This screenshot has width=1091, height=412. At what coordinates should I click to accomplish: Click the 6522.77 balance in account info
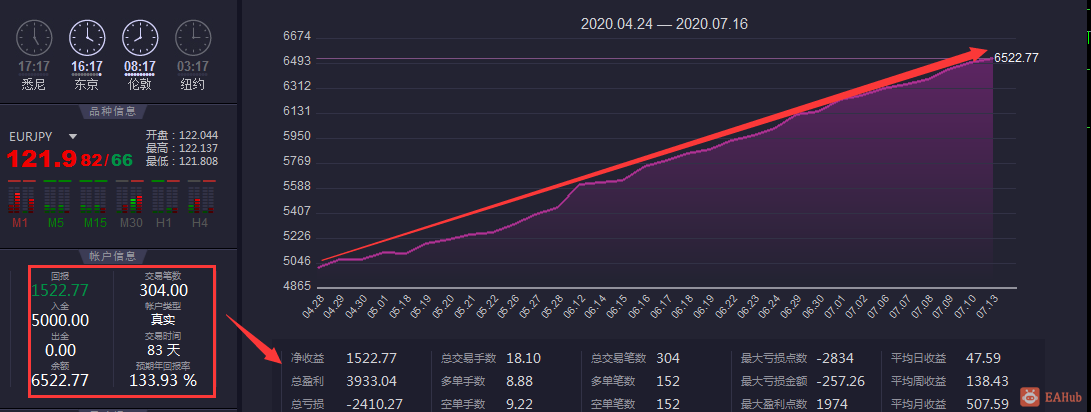tap(60, 380)
